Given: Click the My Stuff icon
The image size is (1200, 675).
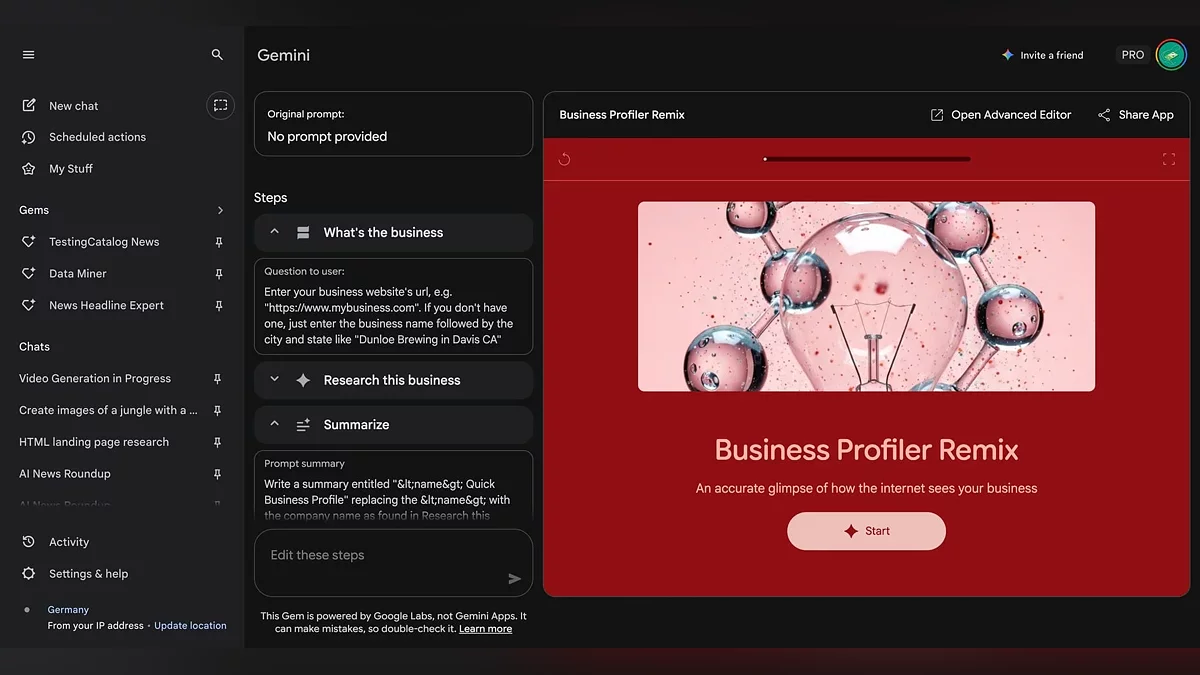Looking at the screenshot, I should point(28,169).
